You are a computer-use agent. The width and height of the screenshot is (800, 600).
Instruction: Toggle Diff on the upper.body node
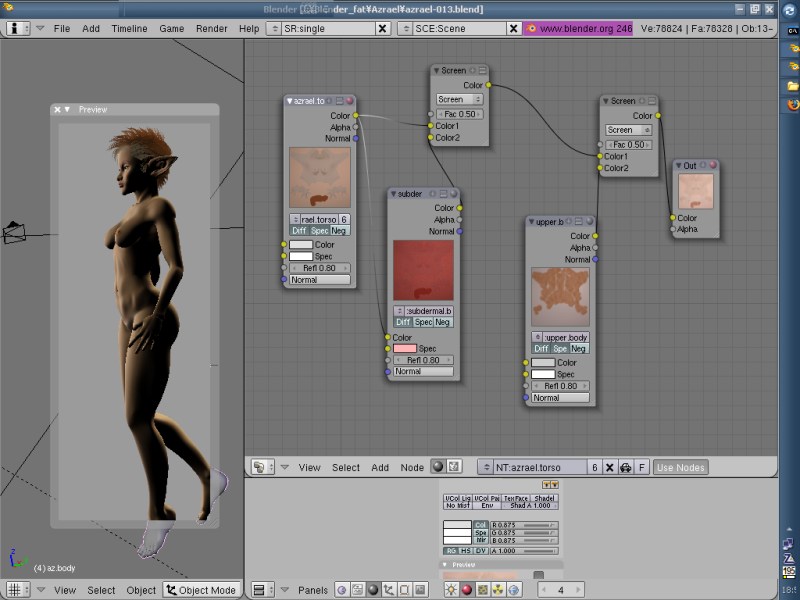(x=541, y=349)
